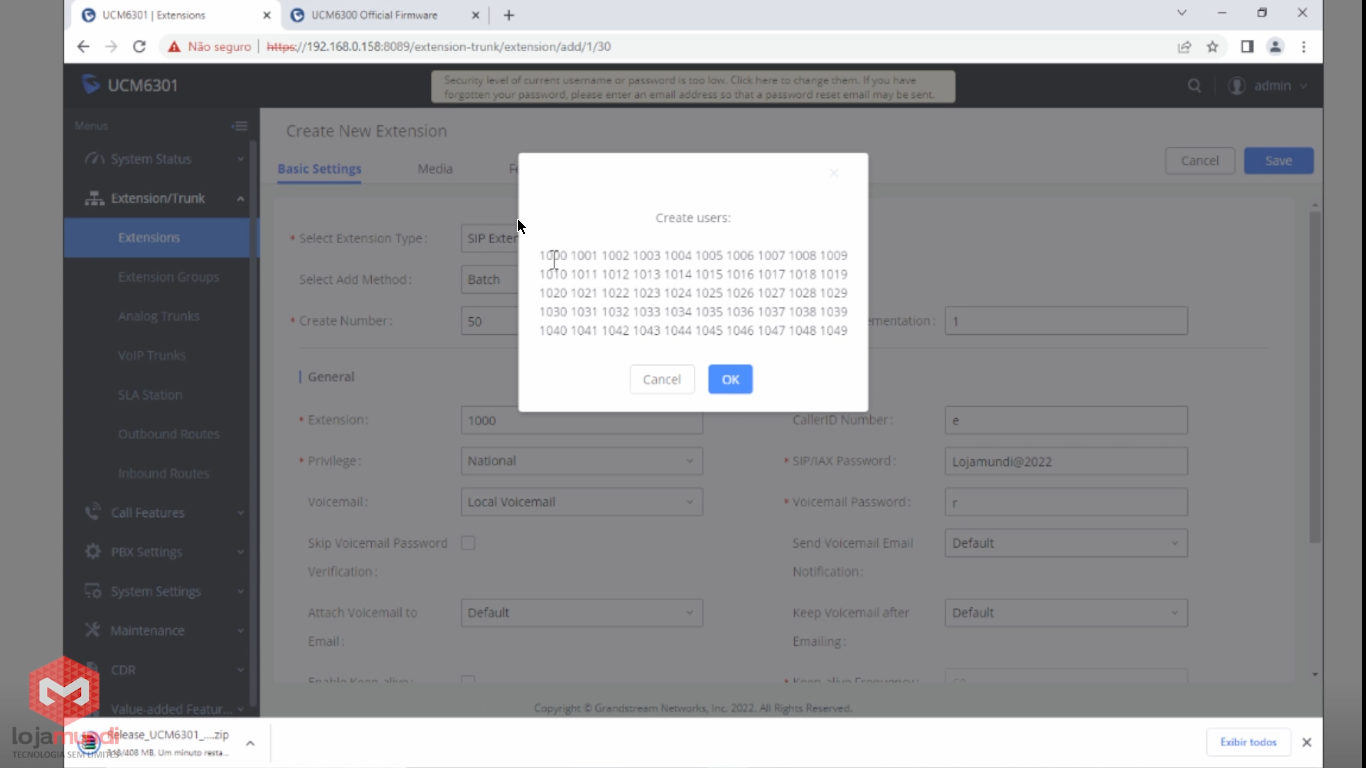Bookmark this page with the star icon

click(x=1213, y=46)
